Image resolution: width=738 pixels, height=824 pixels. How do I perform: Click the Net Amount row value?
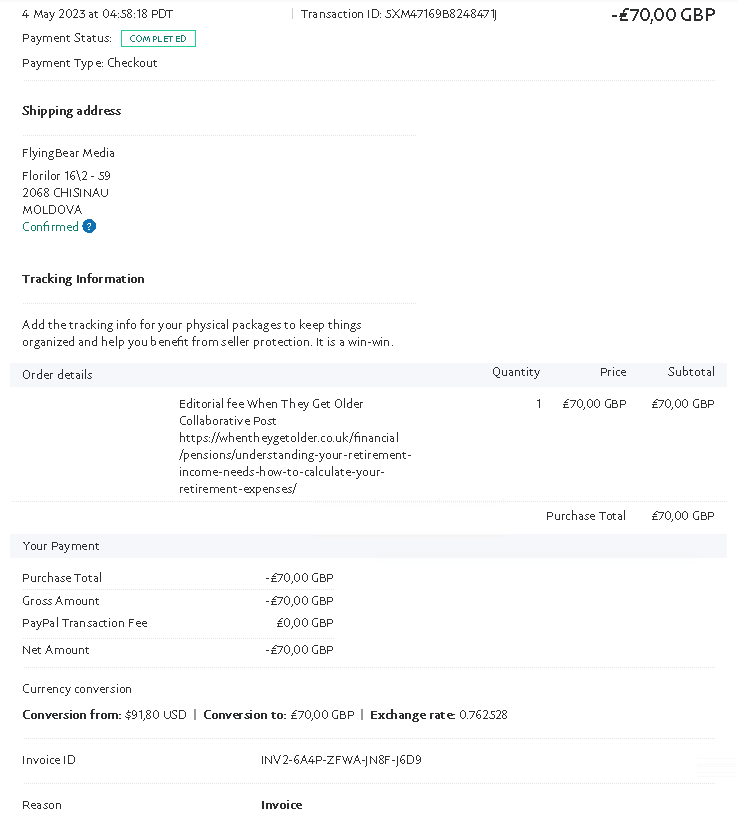click(x=300, y=650)
